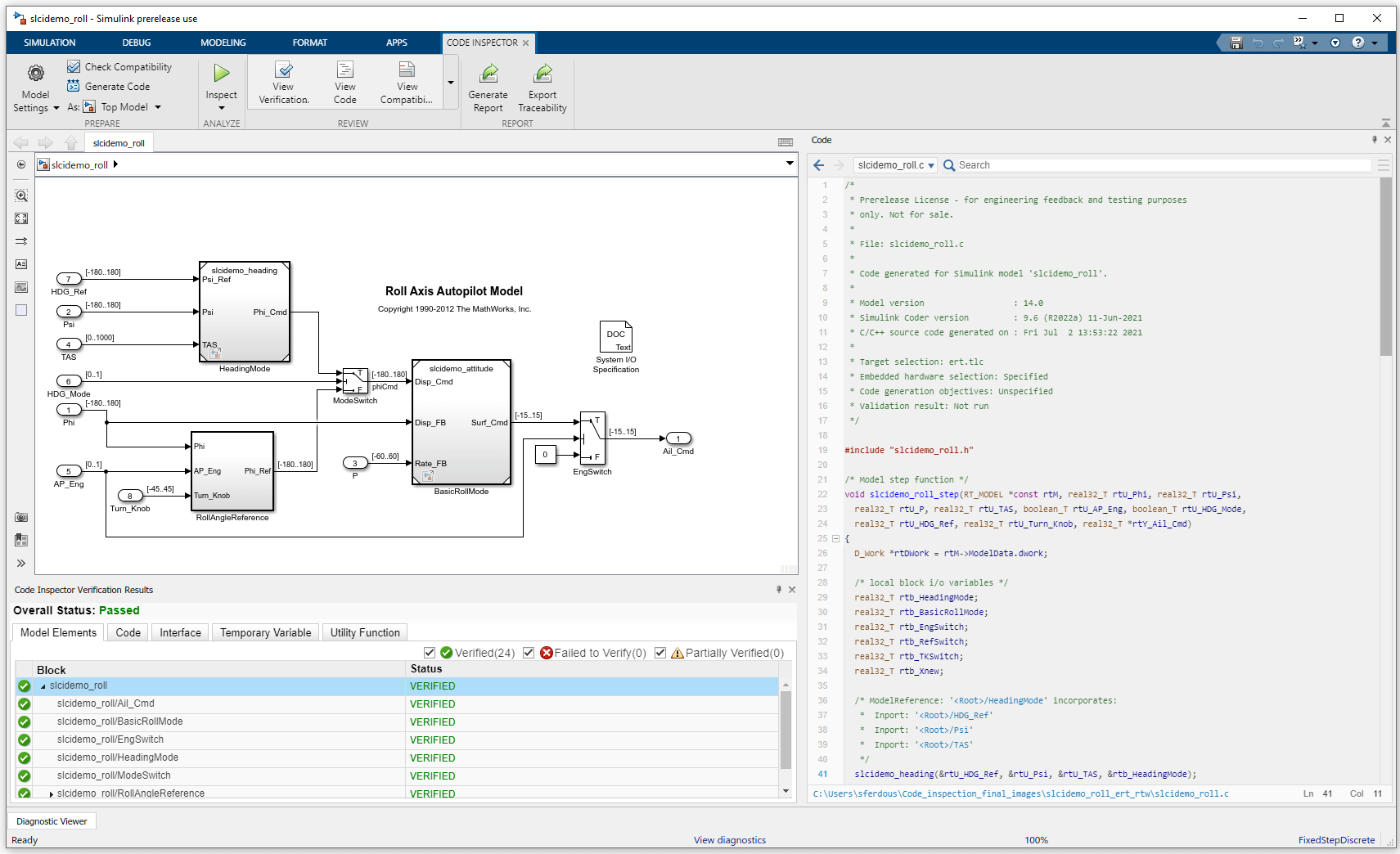Click the Check Compatibility icon
The width and height of the screenshot is (1400, 854).
point(74,67)
